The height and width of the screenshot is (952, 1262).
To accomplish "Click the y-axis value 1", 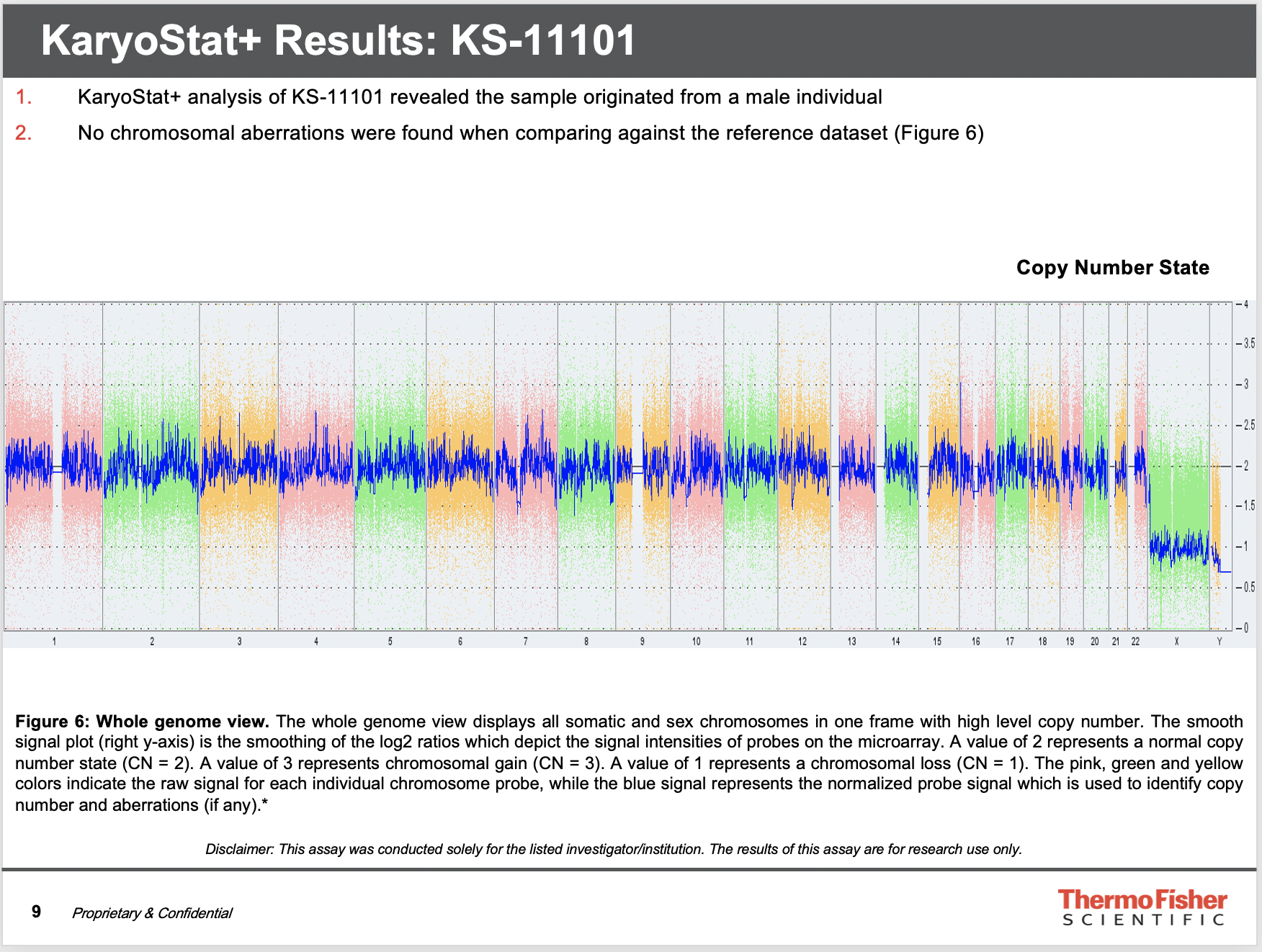I will click(1246, 547).
